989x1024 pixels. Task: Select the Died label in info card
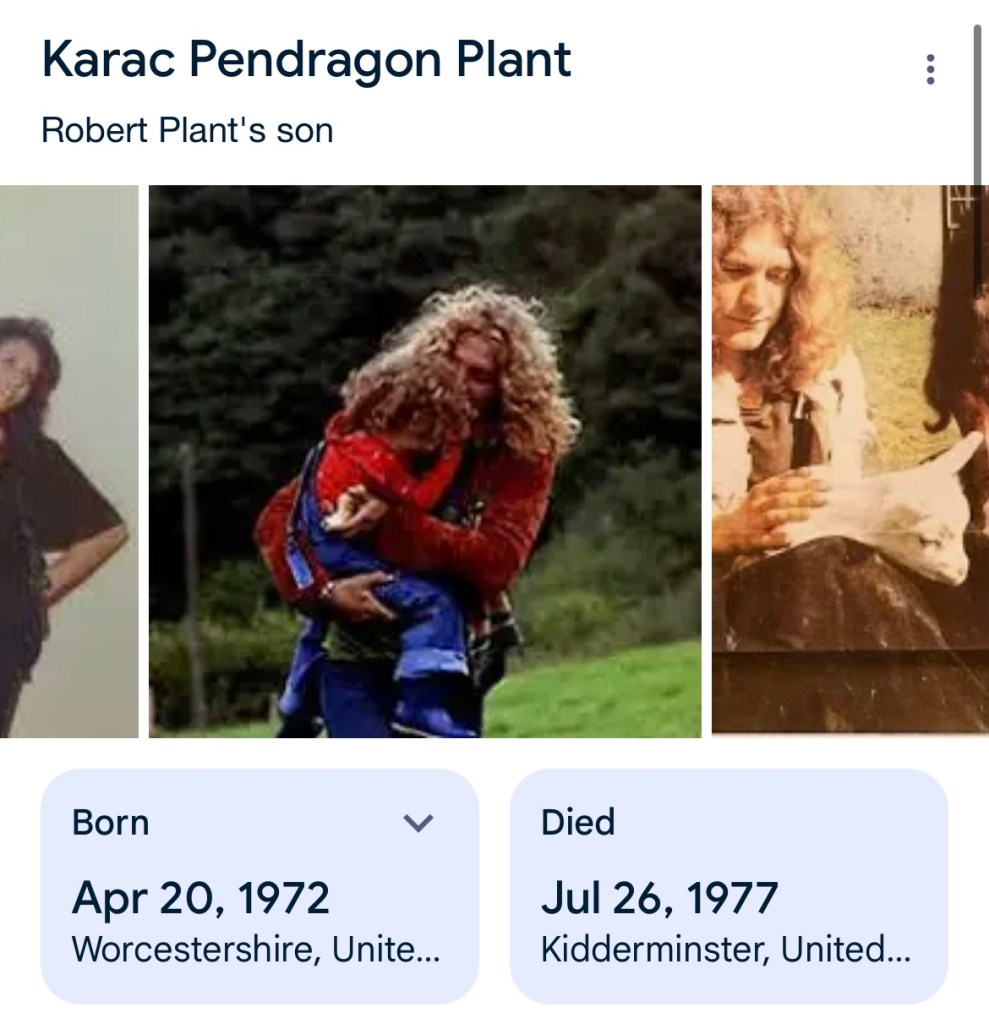tap(577, 823)
